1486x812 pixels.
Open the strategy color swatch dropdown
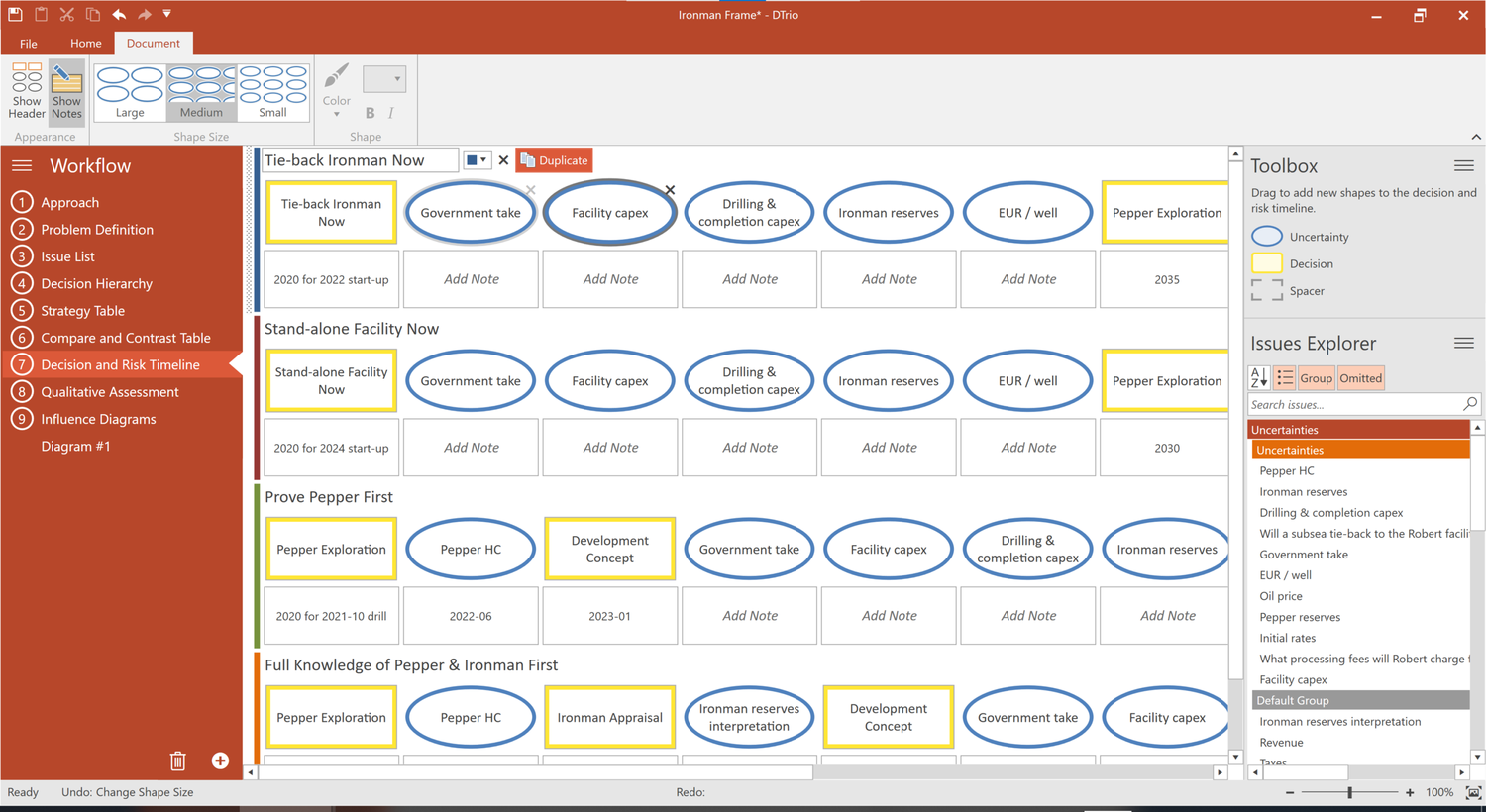477,160
